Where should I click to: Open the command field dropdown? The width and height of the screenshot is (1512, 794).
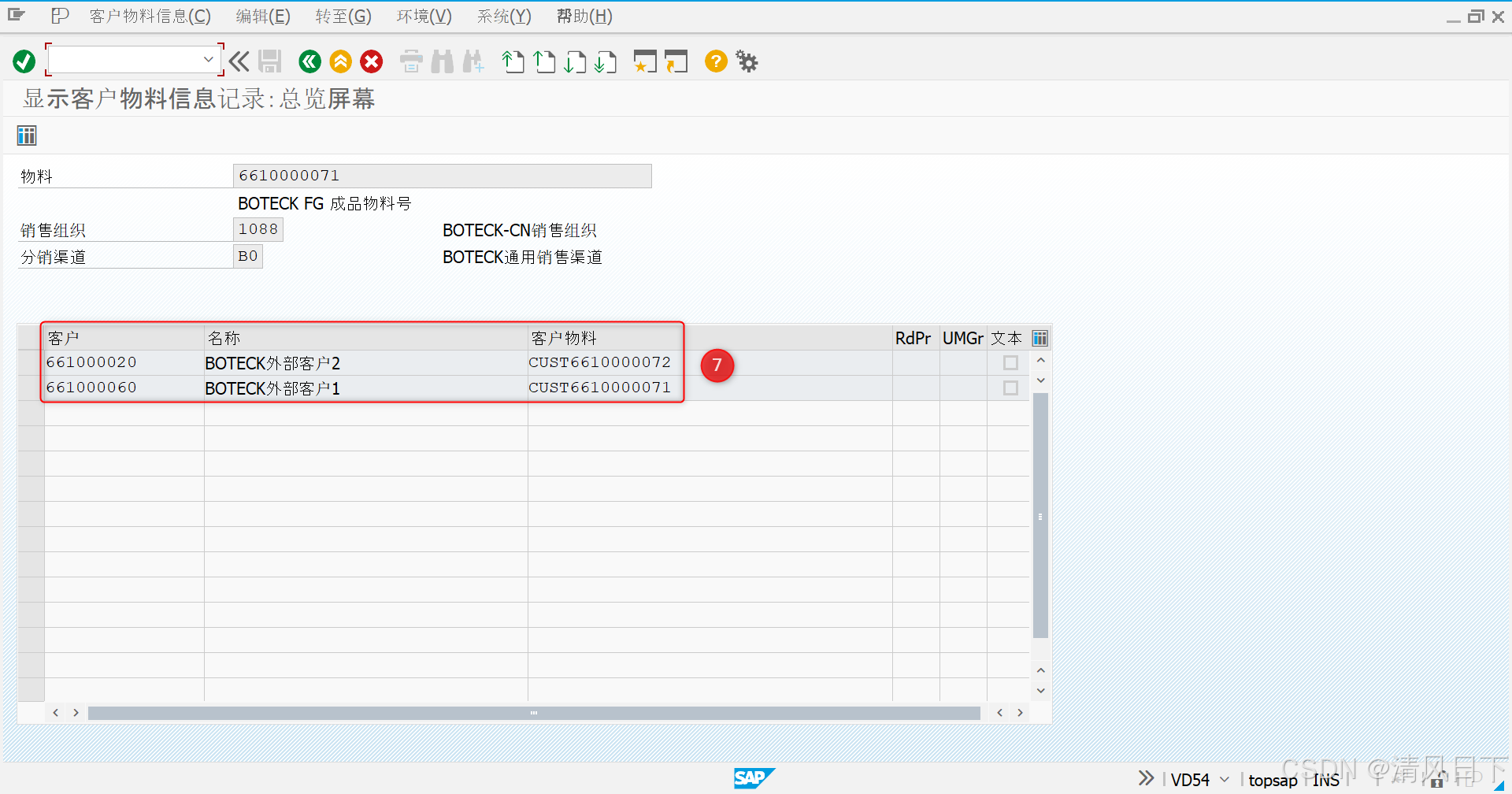[208, 59]
